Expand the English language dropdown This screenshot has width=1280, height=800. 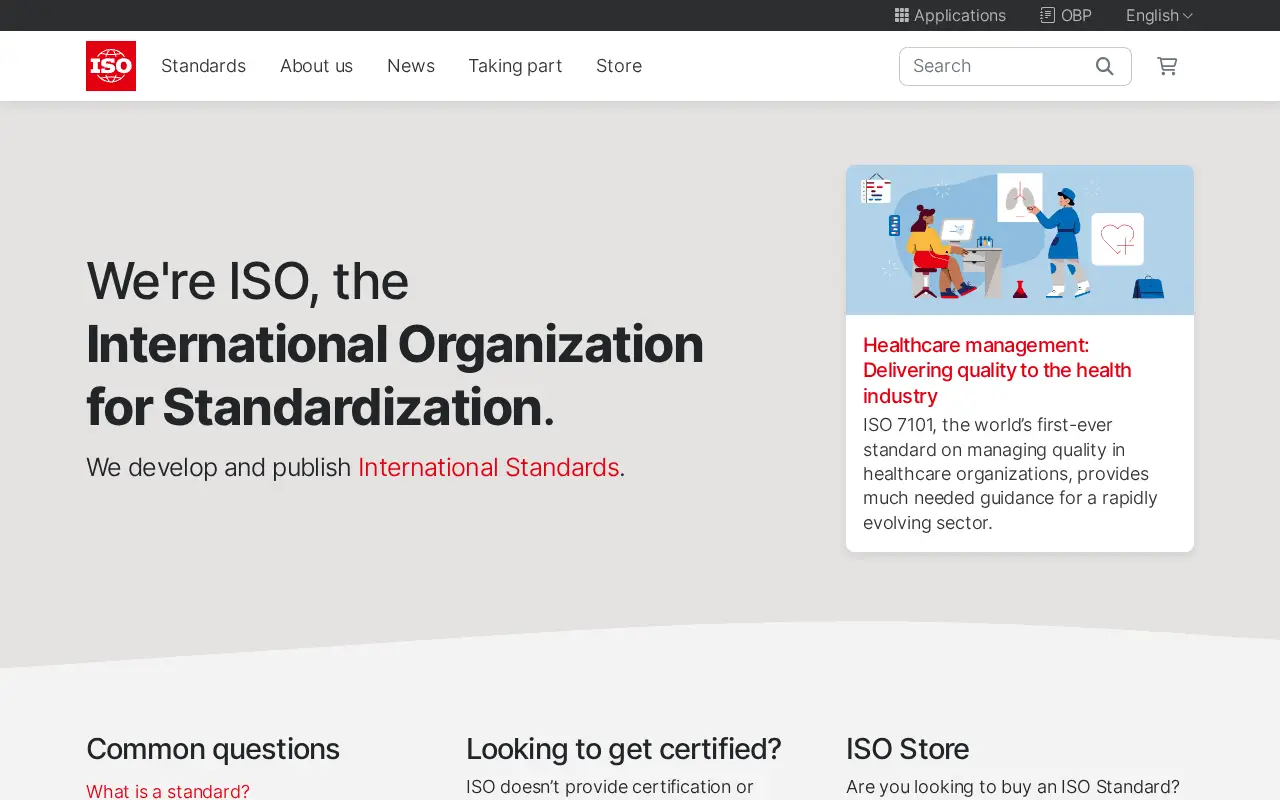point(1159,15)
